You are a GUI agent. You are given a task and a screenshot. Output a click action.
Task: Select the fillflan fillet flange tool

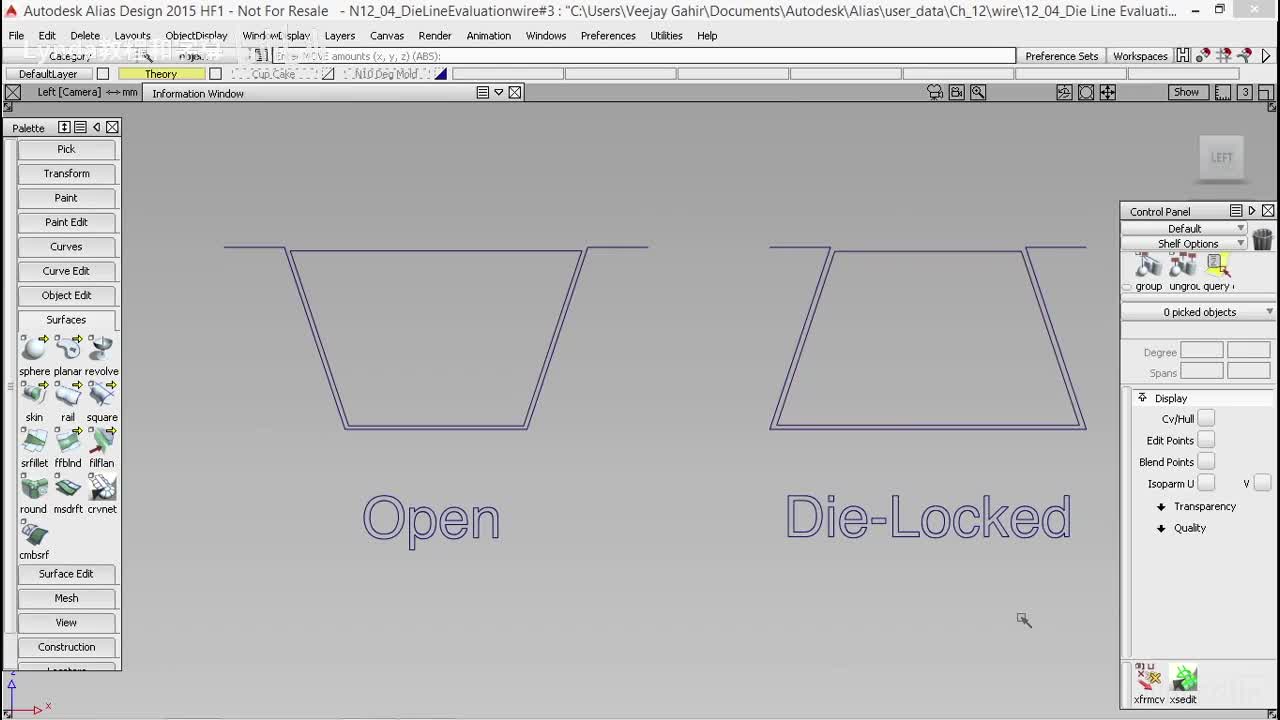(102, 440)
